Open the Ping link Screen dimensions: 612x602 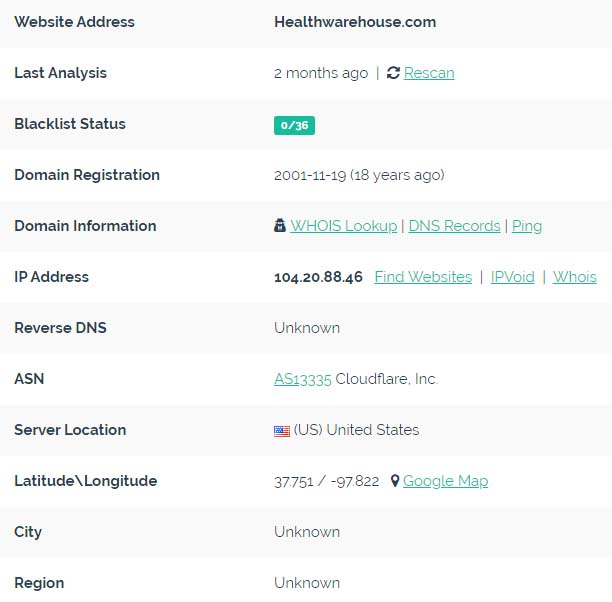[527, 226]
